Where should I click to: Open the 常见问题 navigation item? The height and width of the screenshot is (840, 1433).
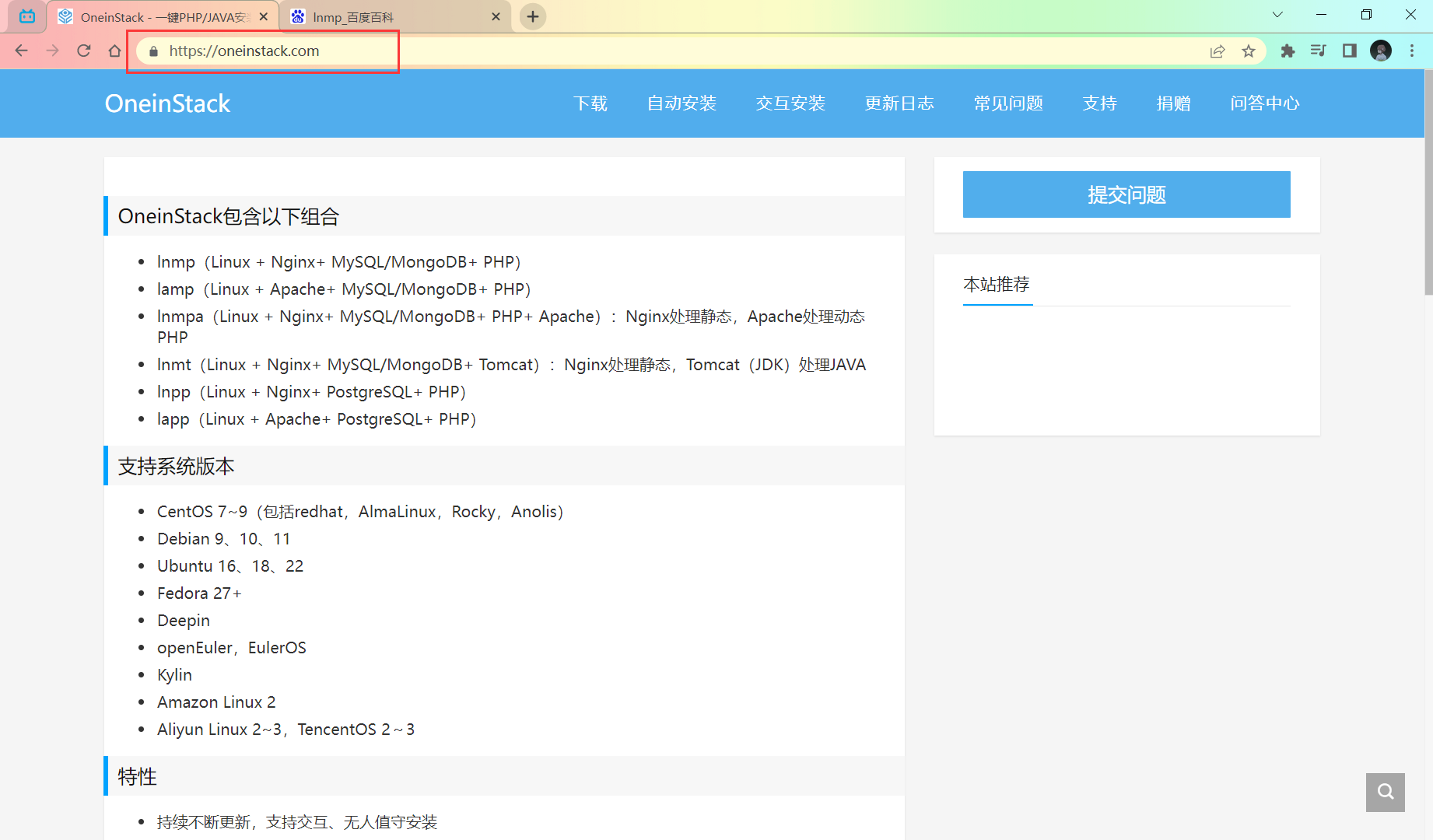[1008, 103]
